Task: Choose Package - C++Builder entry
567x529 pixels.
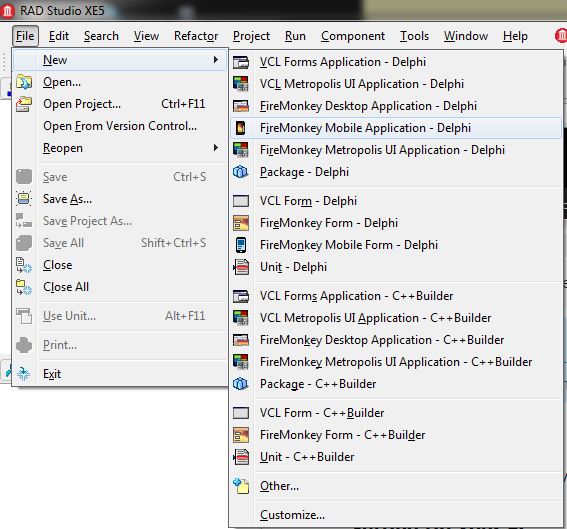Action: 396,384
